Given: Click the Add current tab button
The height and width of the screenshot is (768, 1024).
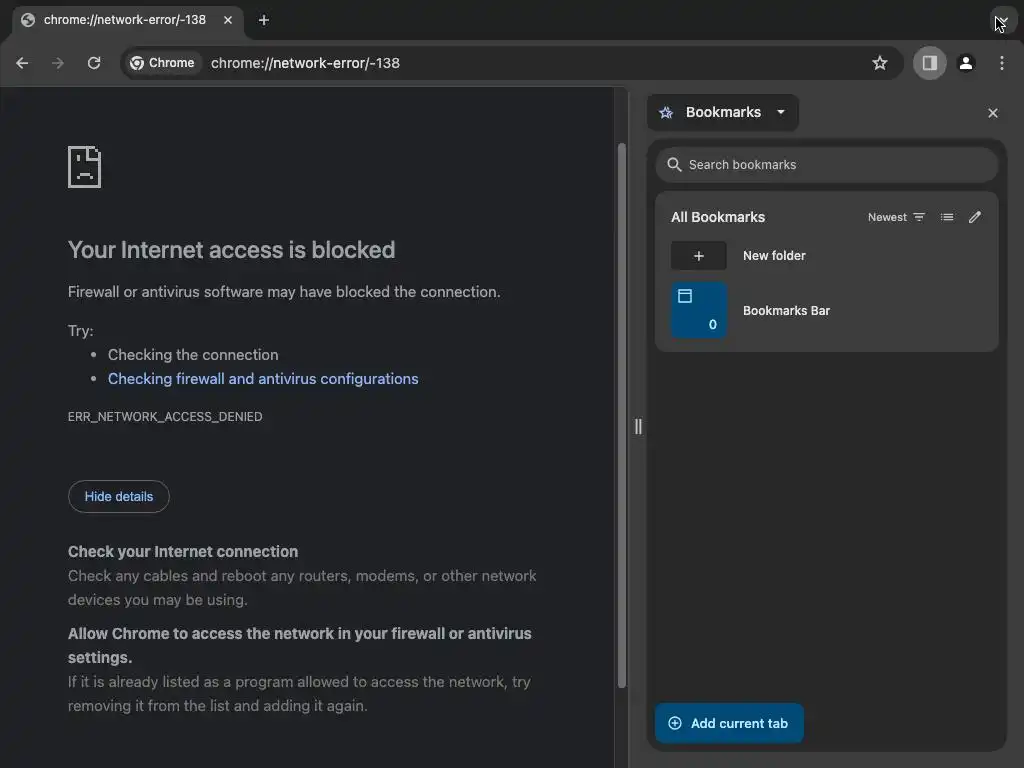Looking at the screenshot, I should pyautogui.click(x=729, y=723).
